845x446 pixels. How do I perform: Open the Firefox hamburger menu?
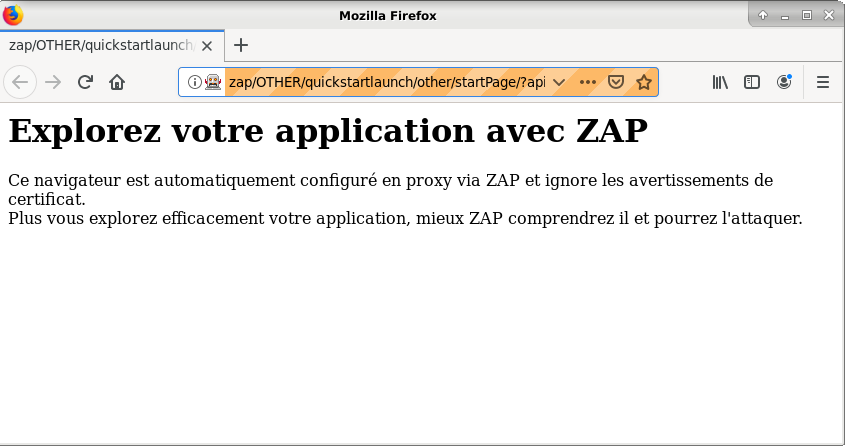coord(822,82)
